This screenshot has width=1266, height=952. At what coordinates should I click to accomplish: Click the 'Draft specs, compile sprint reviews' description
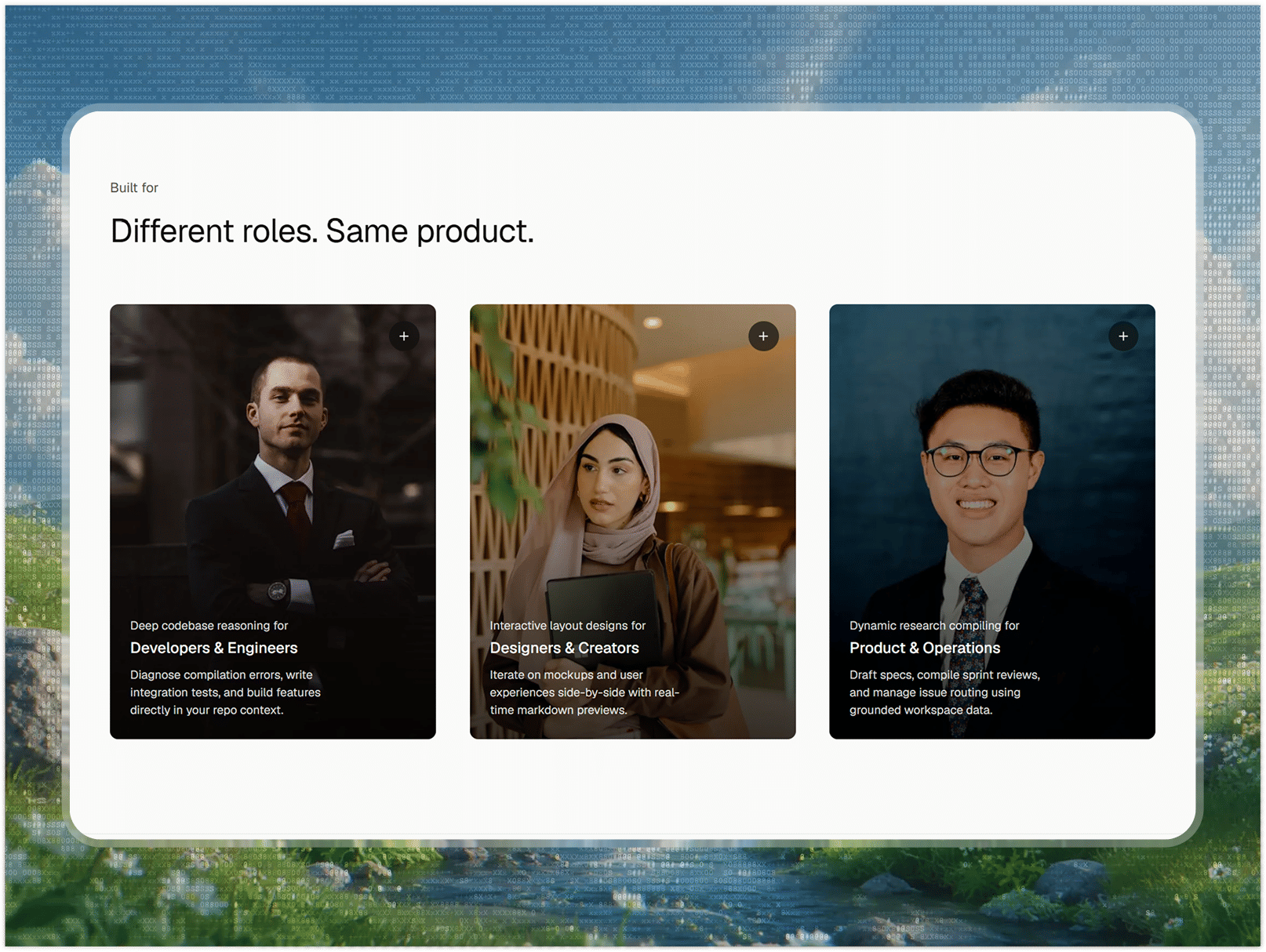pos(944,692)
